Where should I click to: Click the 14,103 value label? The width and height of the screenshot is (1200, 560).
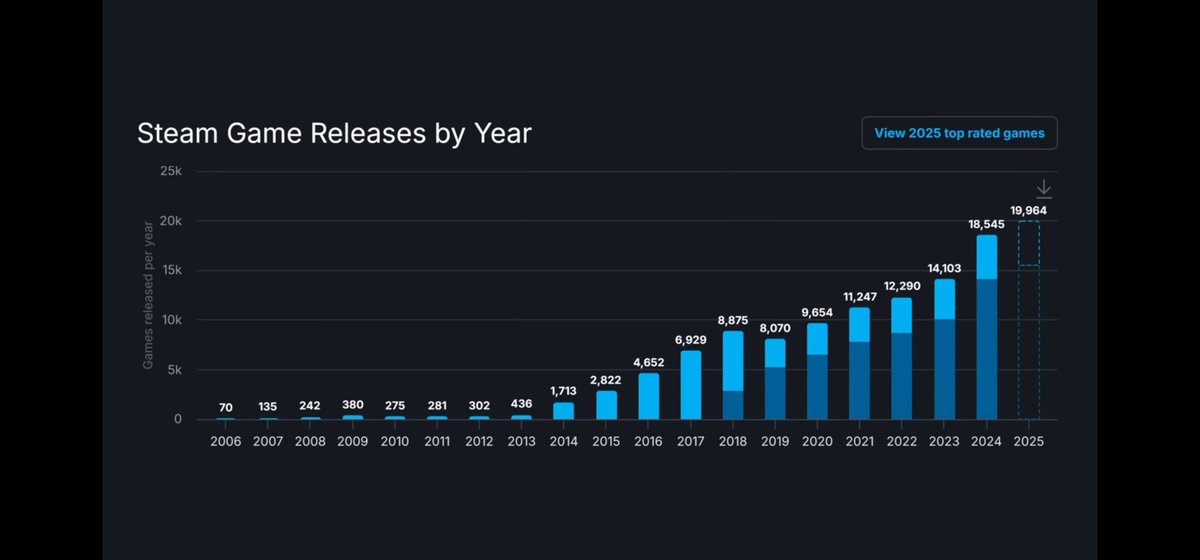pyautogui.click(x=944, y=268)
